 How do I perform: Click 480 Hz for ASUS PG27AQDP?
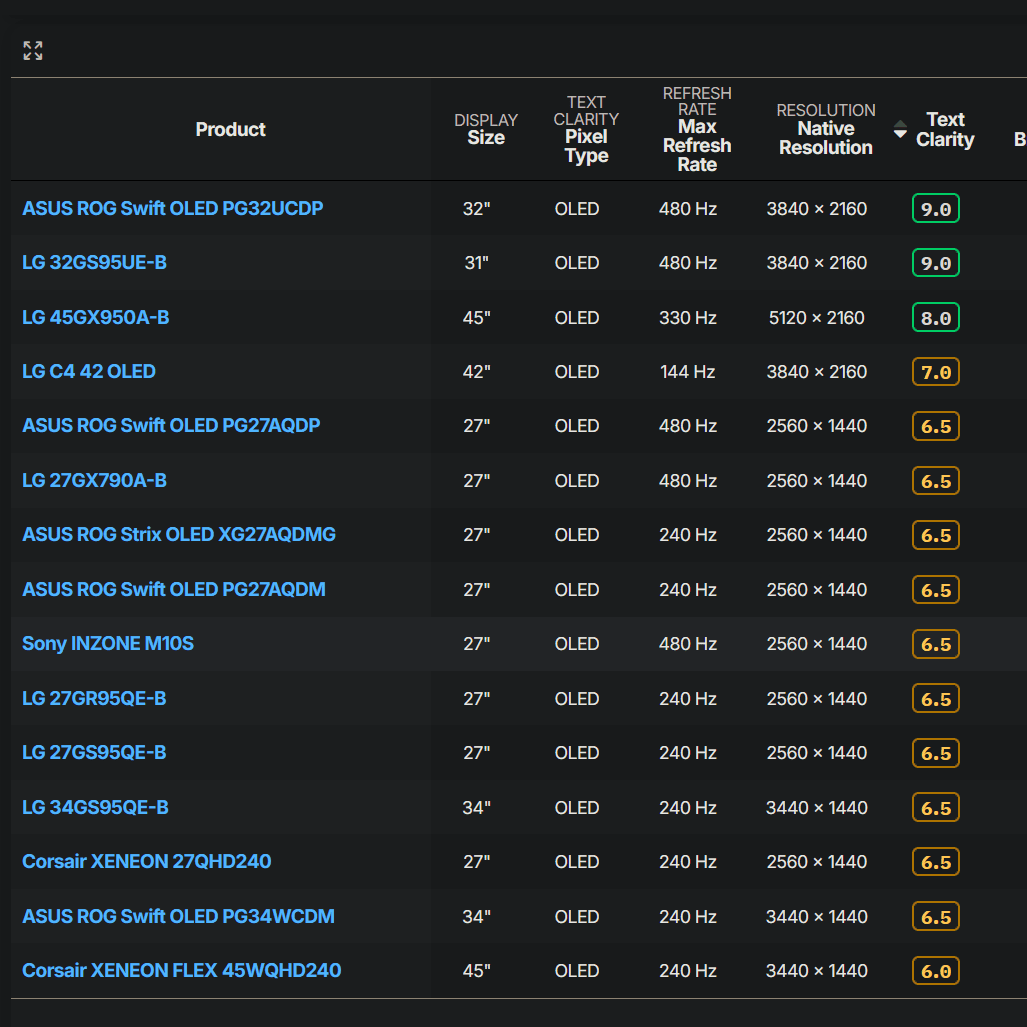point(688,426)
